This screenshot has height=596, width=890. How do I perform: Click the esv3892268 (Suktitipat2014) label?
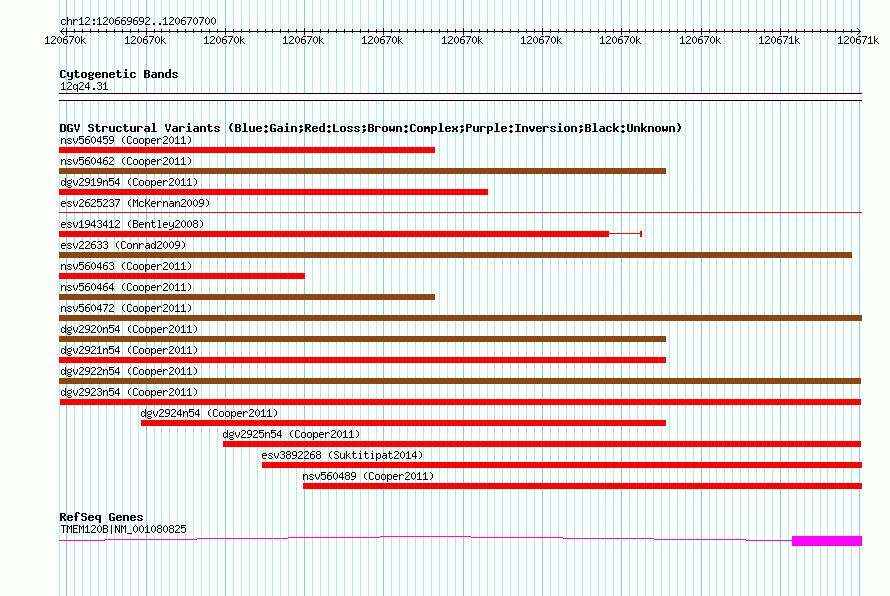tap(342, 455)
